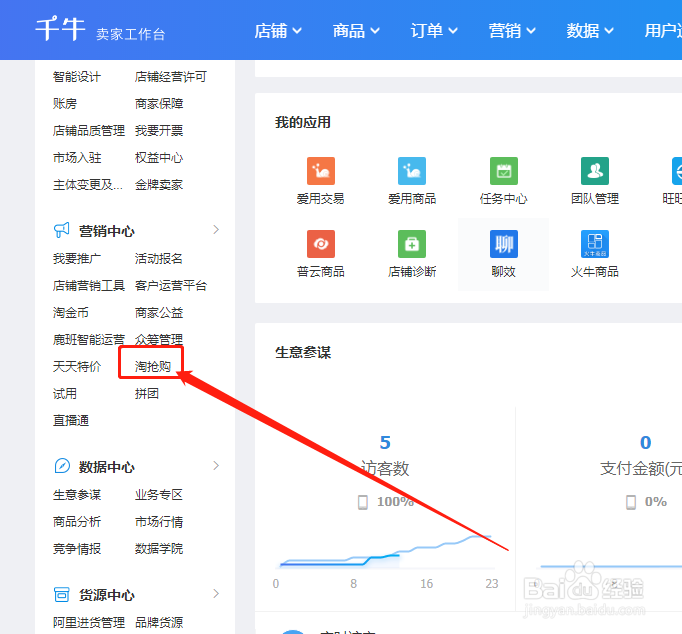
Task: Open the 数据 dropdown menu
Action: 590,31
